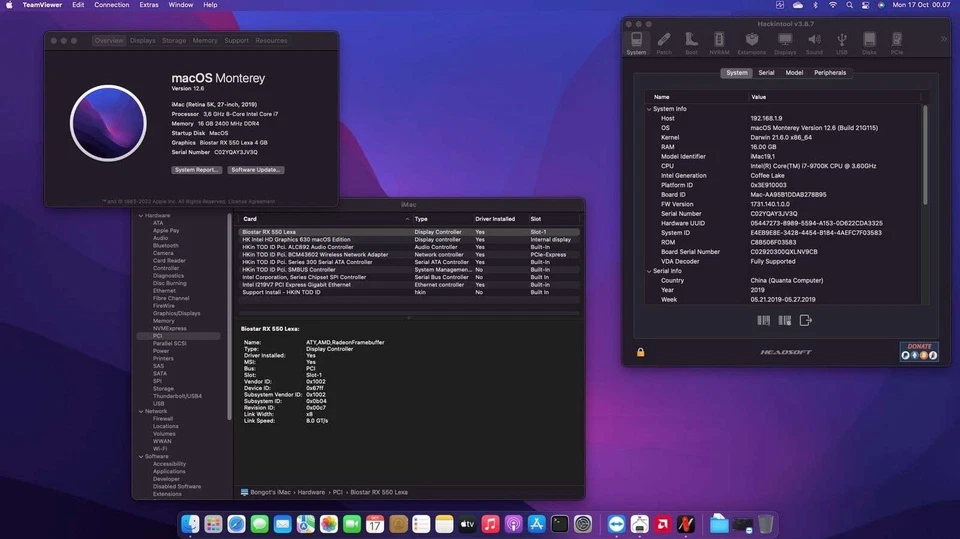960x539 pixels.
Task: Select Graphics/Displays in System Report sidebar
Action: pos(176,314)
